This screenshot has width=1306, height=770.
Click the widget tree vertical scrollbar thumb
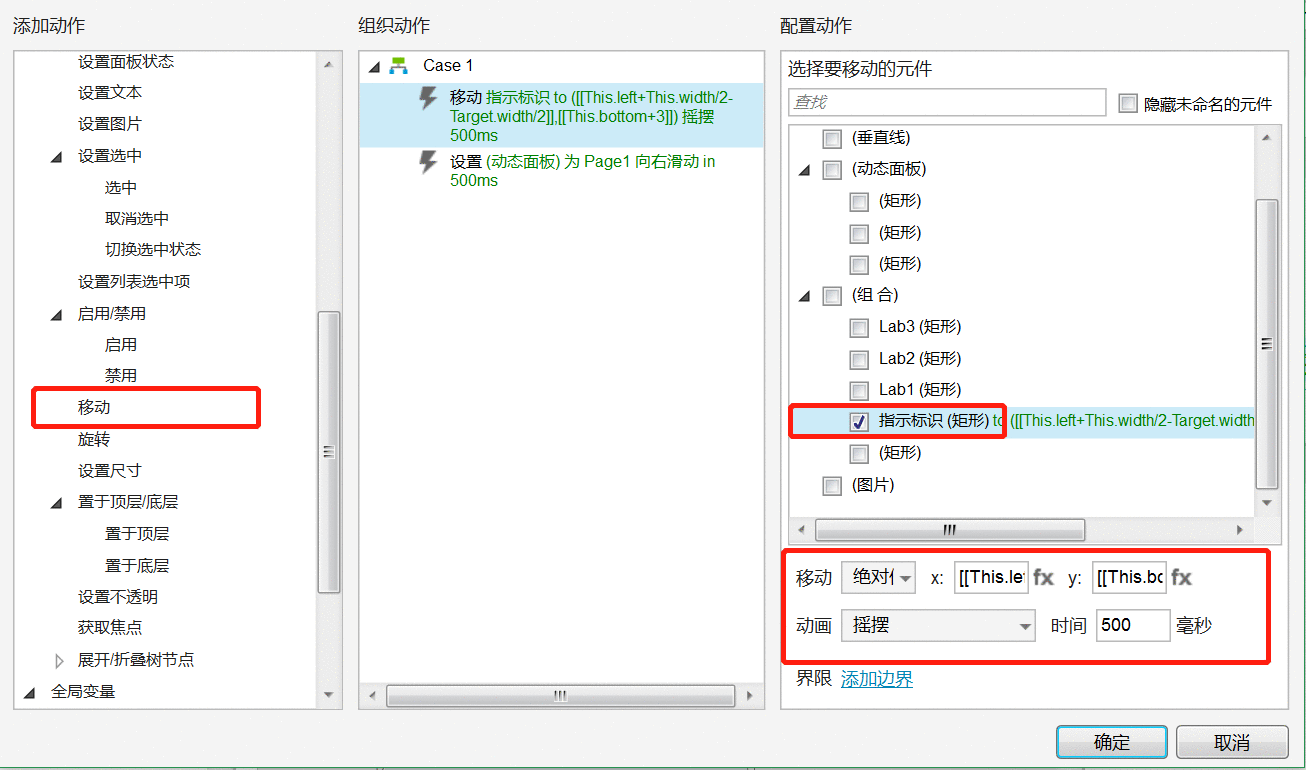point(1267,344)
